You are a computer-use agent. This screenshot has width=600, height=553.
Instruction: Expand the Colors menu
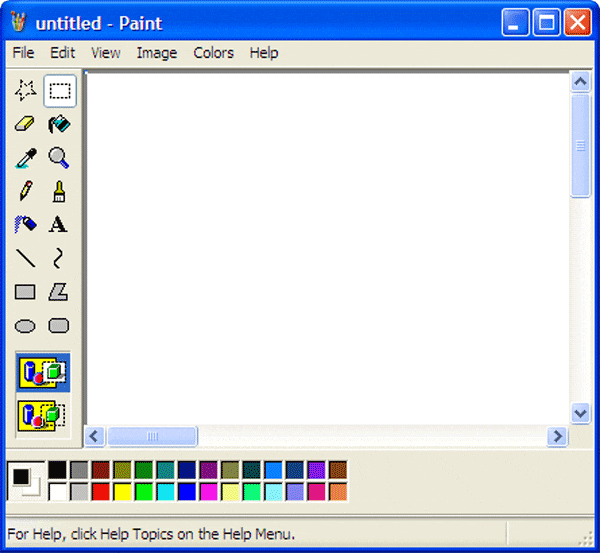coord(213,53)
